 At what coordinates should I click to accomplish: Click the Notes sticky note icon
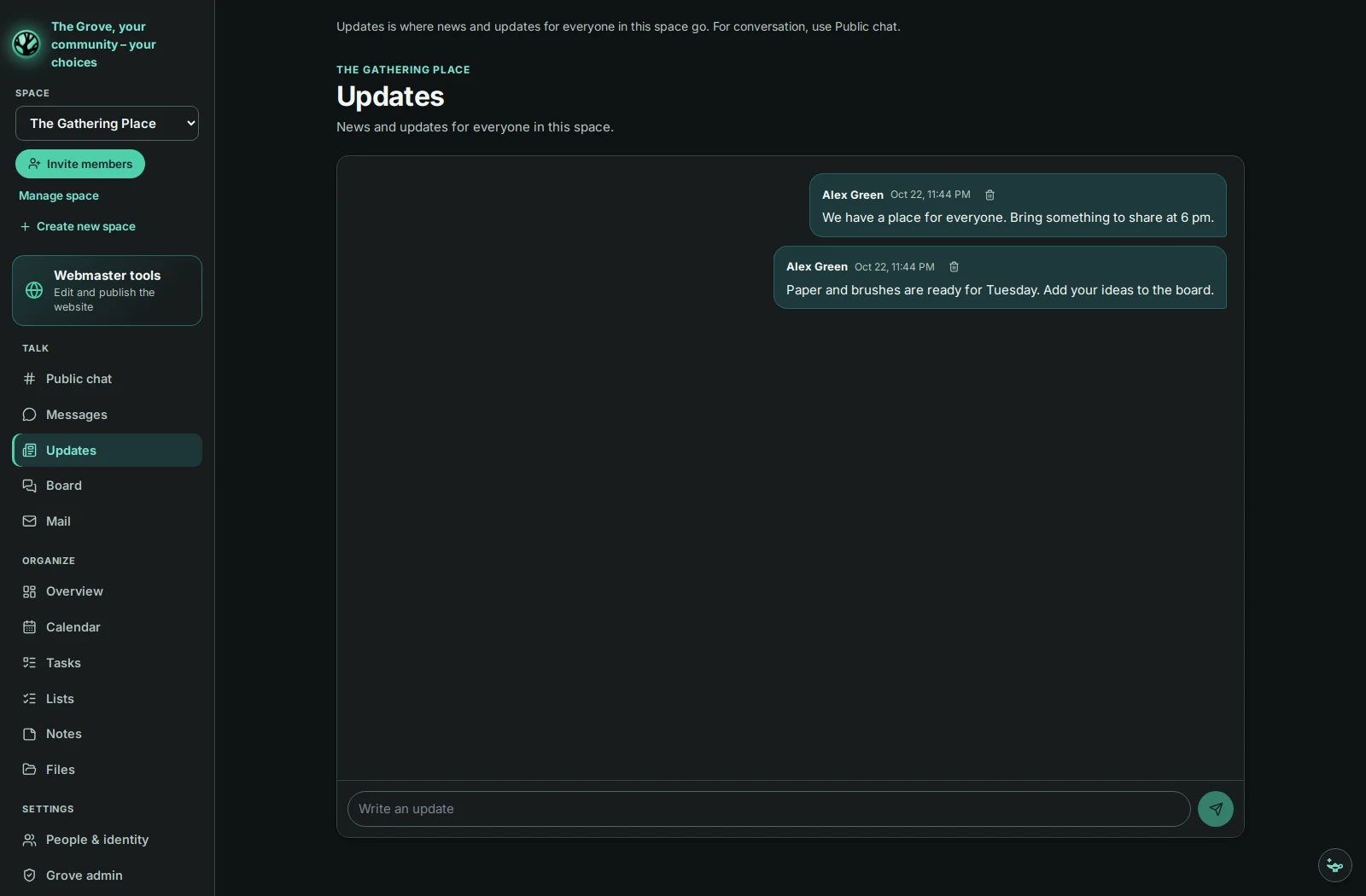pos(29,734)
